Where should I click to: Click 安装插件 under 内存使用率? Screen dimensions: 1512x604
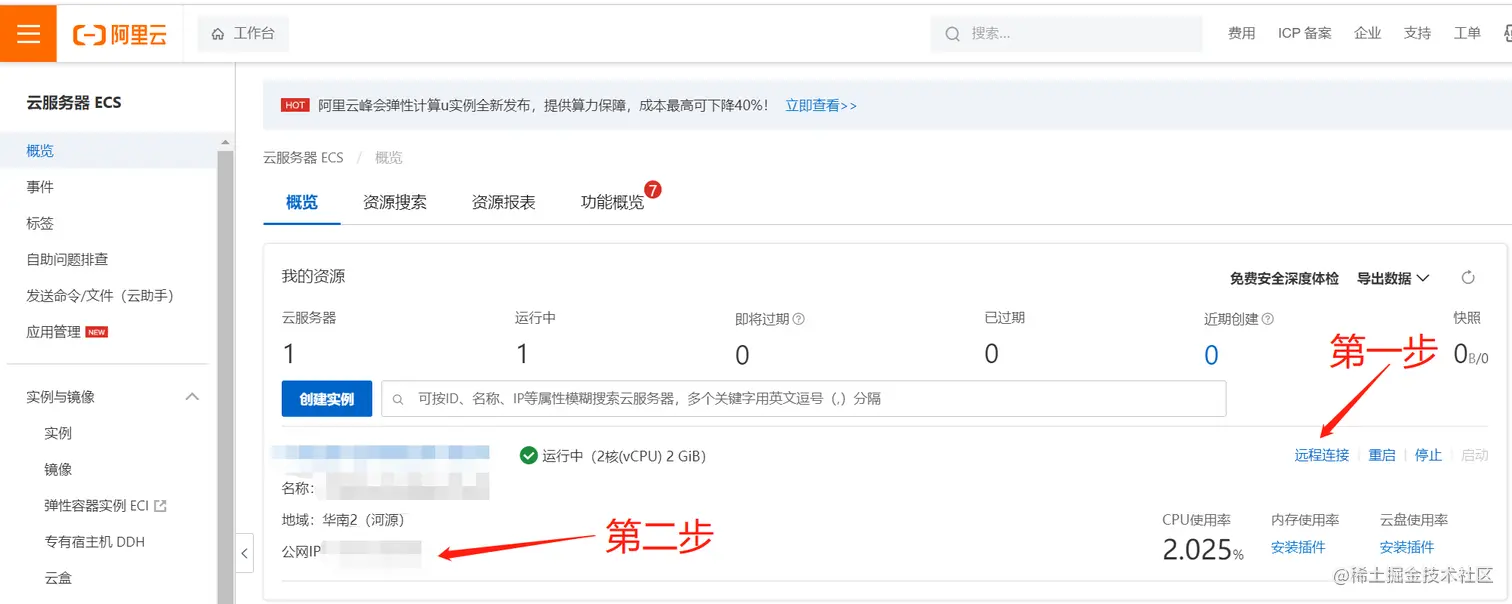1298,547
